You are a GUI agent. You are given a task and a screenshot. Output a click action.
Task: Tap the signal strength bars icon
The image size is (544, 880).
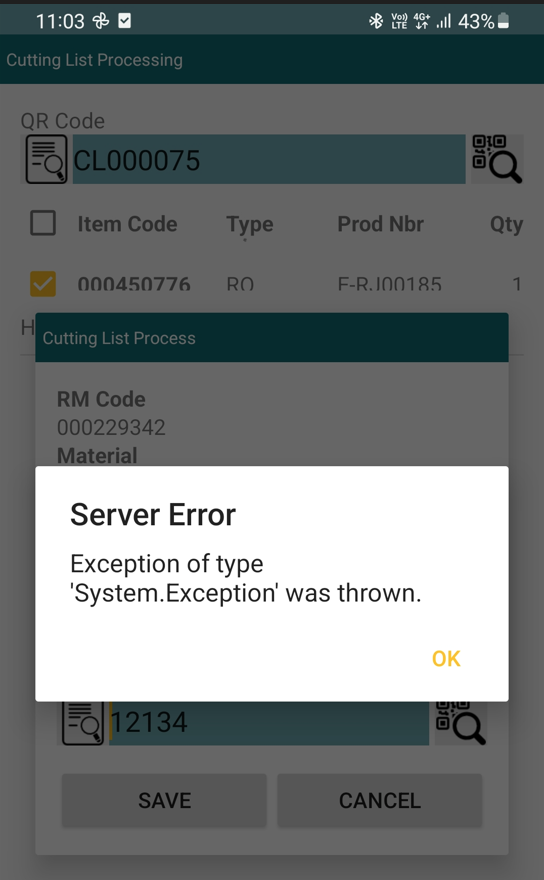coord(444,21)
